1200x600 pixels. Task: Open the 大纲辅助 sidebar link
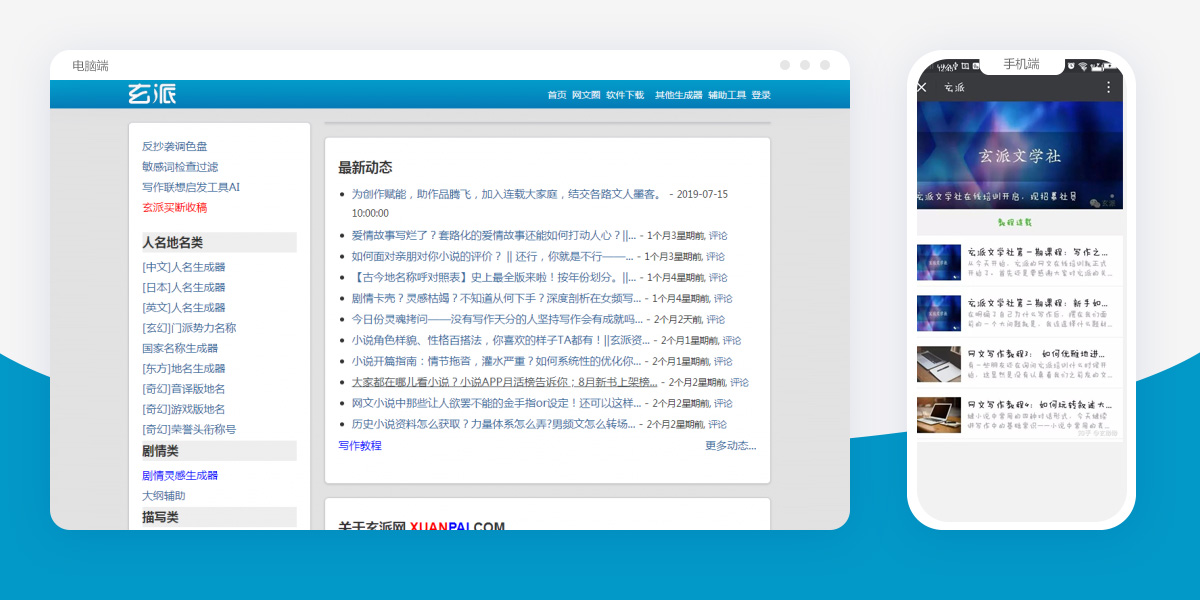(164, 496)
